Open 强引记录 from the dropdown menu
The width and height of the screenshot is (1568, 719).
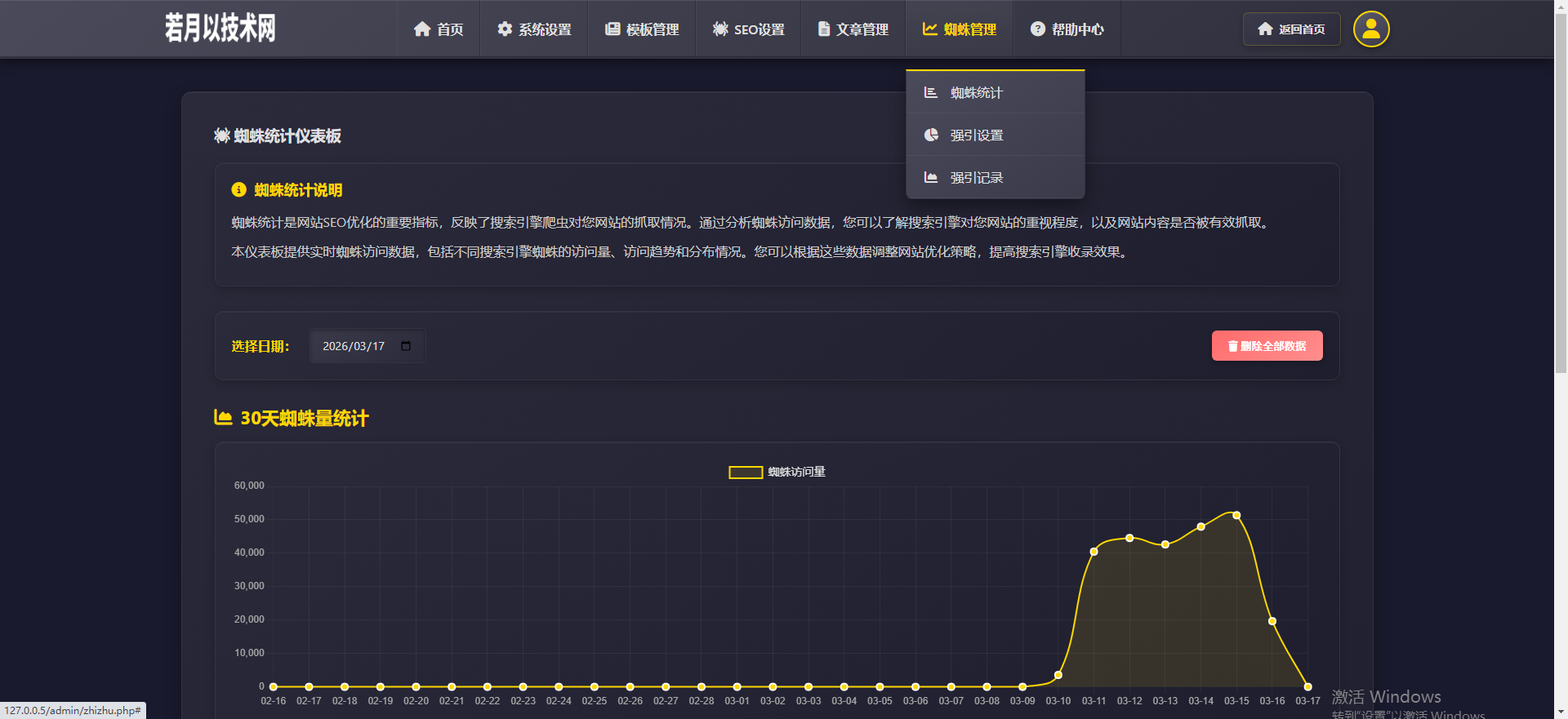pos(976,178)
